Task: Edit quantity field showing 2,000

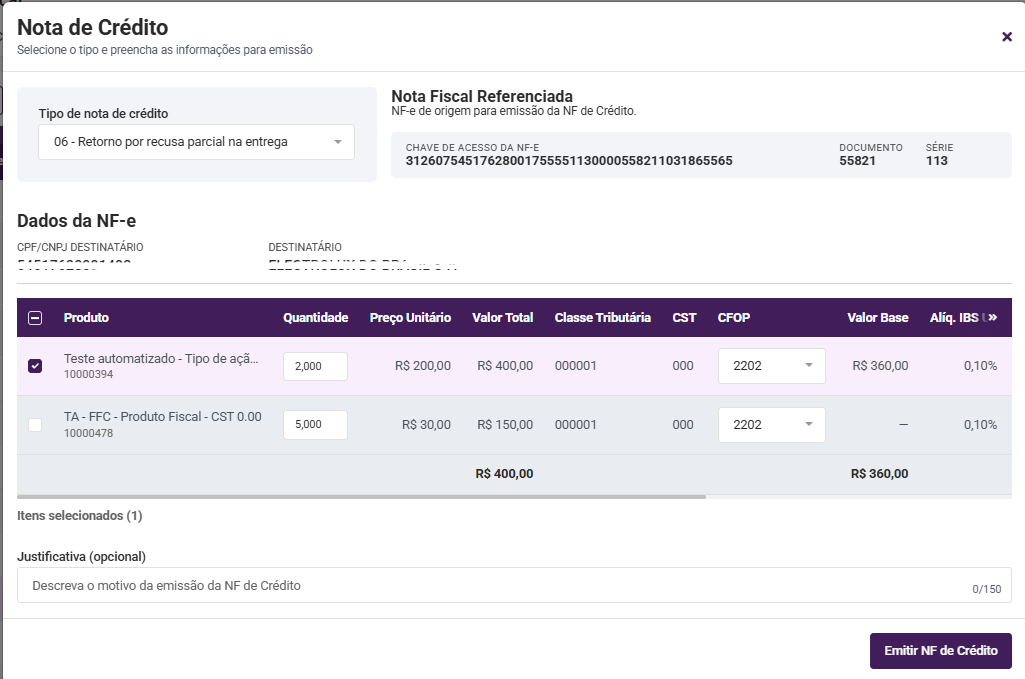Action: (315, 366)
